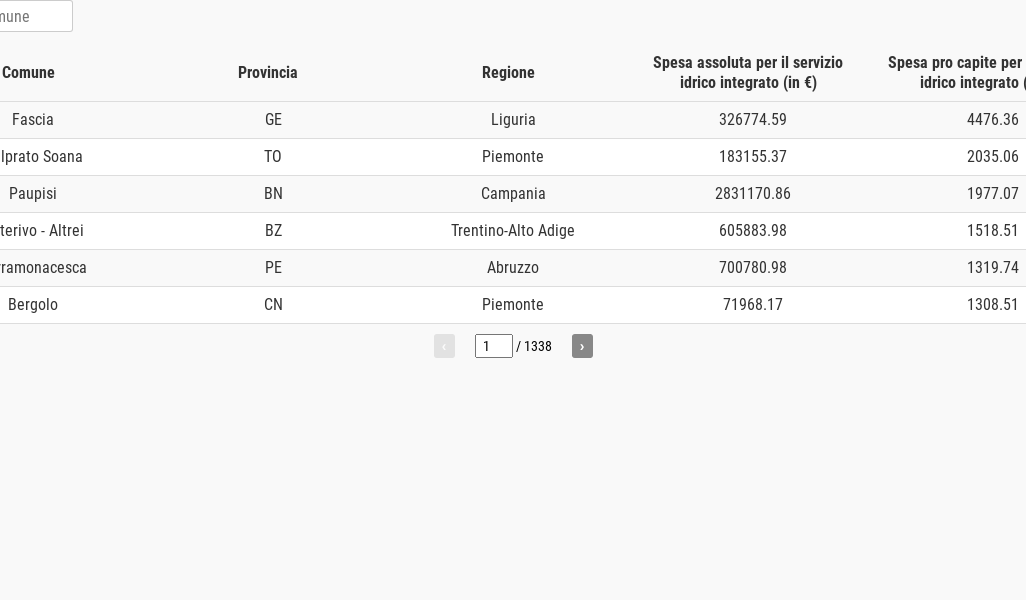
Task: Click the Campania region cell
Action: click(x=513, y=194)
